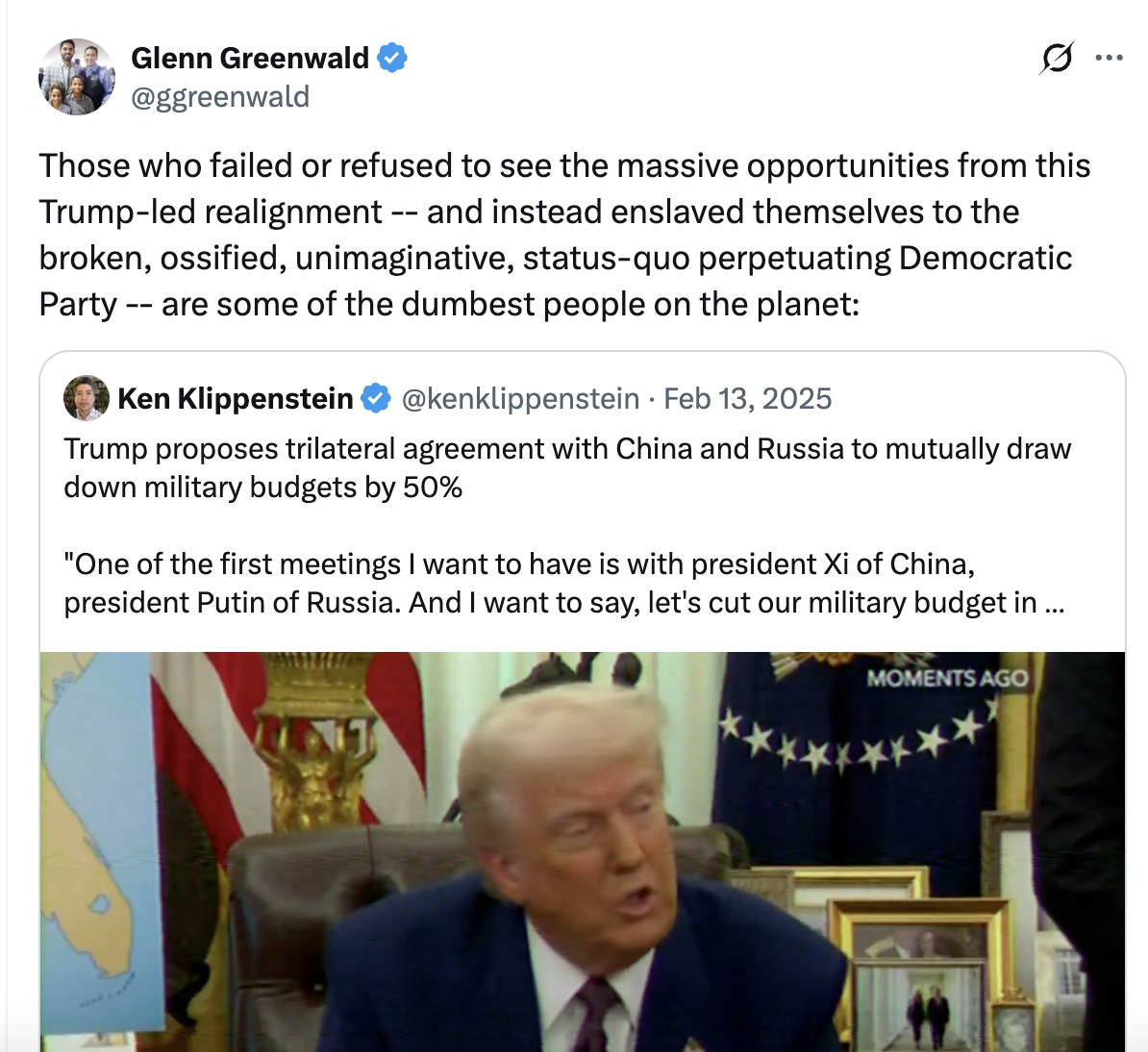Image resolution: width=1148 pixels, height=1052 pixels.
Task: Click Ken Klippenstein's small avatar
Action: 87,398
